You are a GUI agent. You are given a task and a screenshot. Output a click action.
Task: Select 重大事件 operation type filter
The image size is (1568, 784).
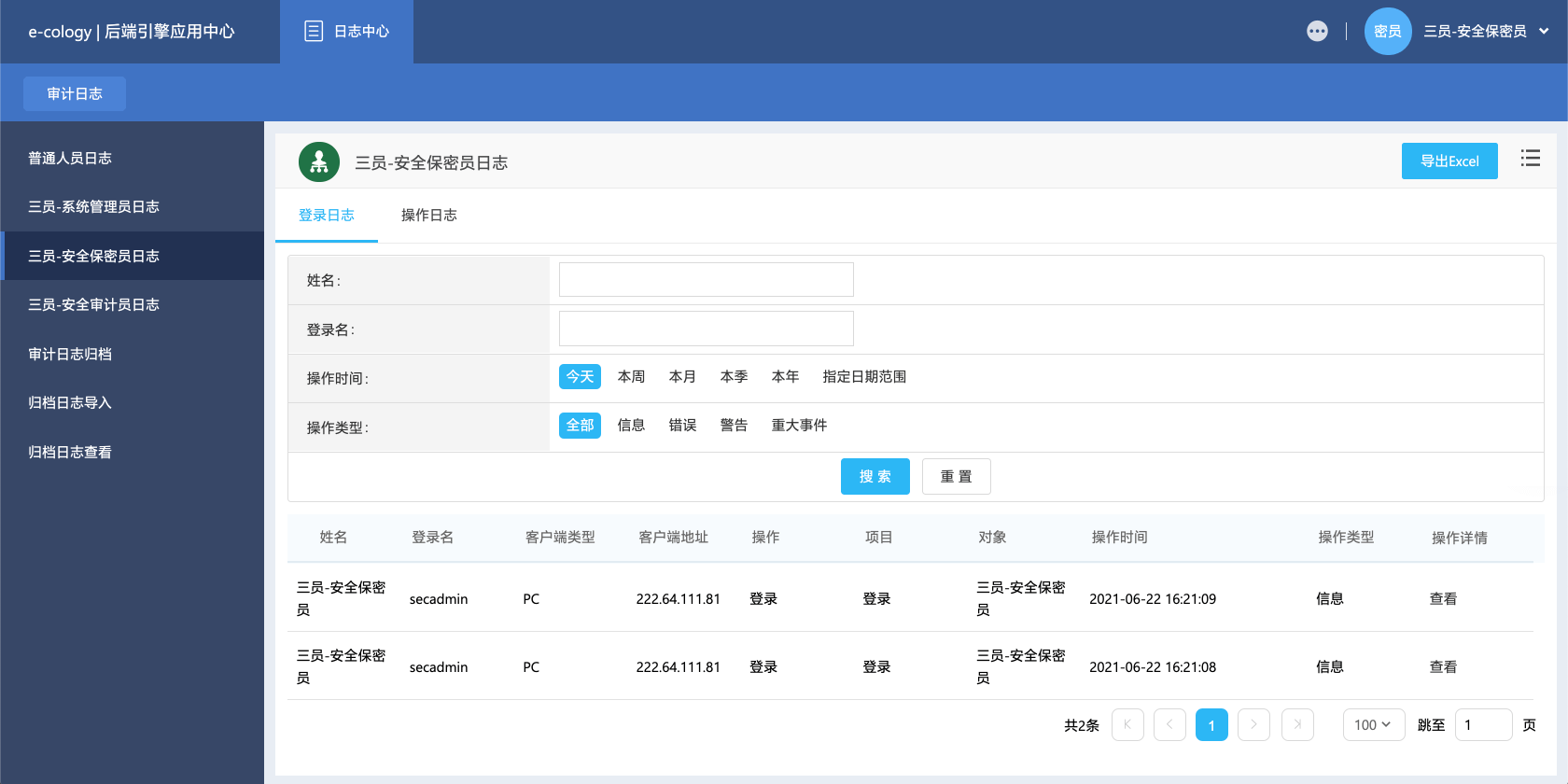click(x=799, y=425)
